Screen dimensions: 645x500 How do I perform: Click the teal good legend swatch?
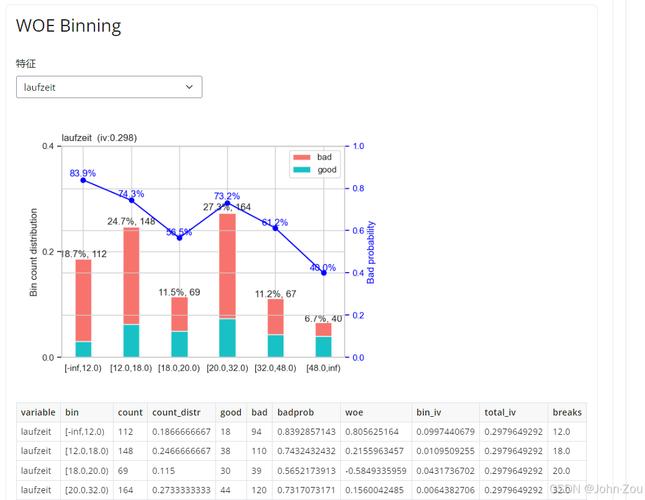(x=302, y=170)
